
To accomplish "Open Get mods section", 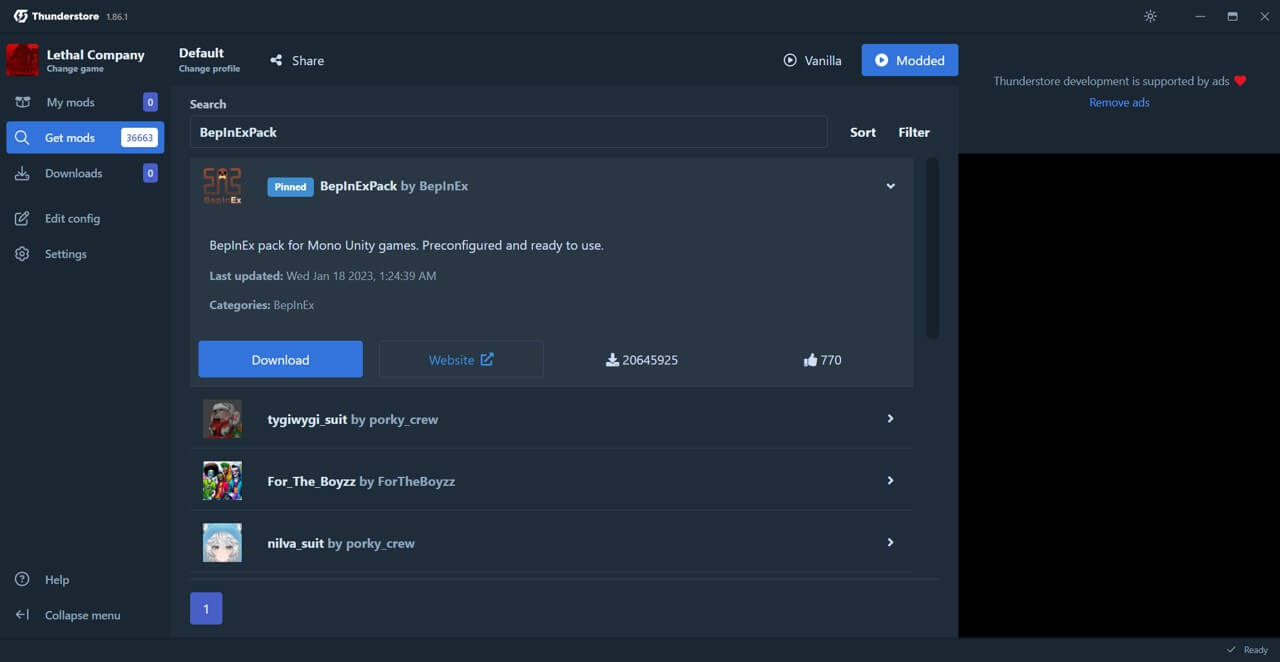I will click(85, 138).
